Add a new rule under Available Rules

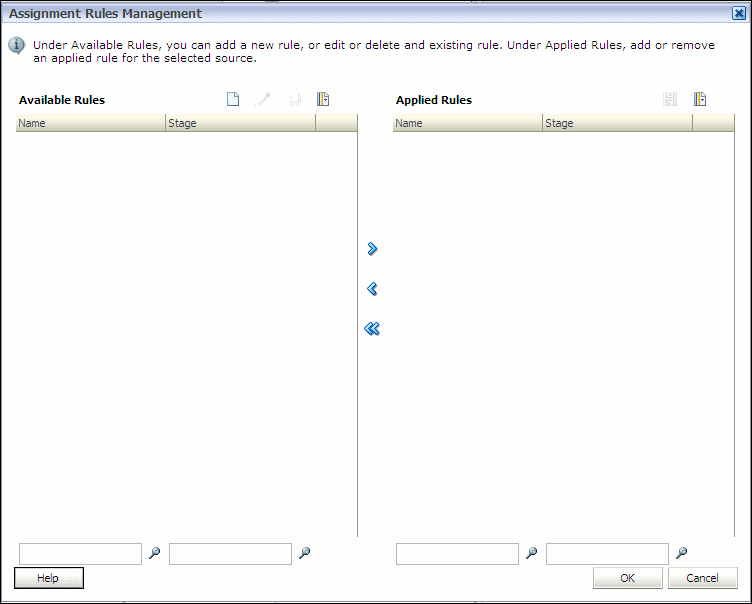tap(233, 99)
